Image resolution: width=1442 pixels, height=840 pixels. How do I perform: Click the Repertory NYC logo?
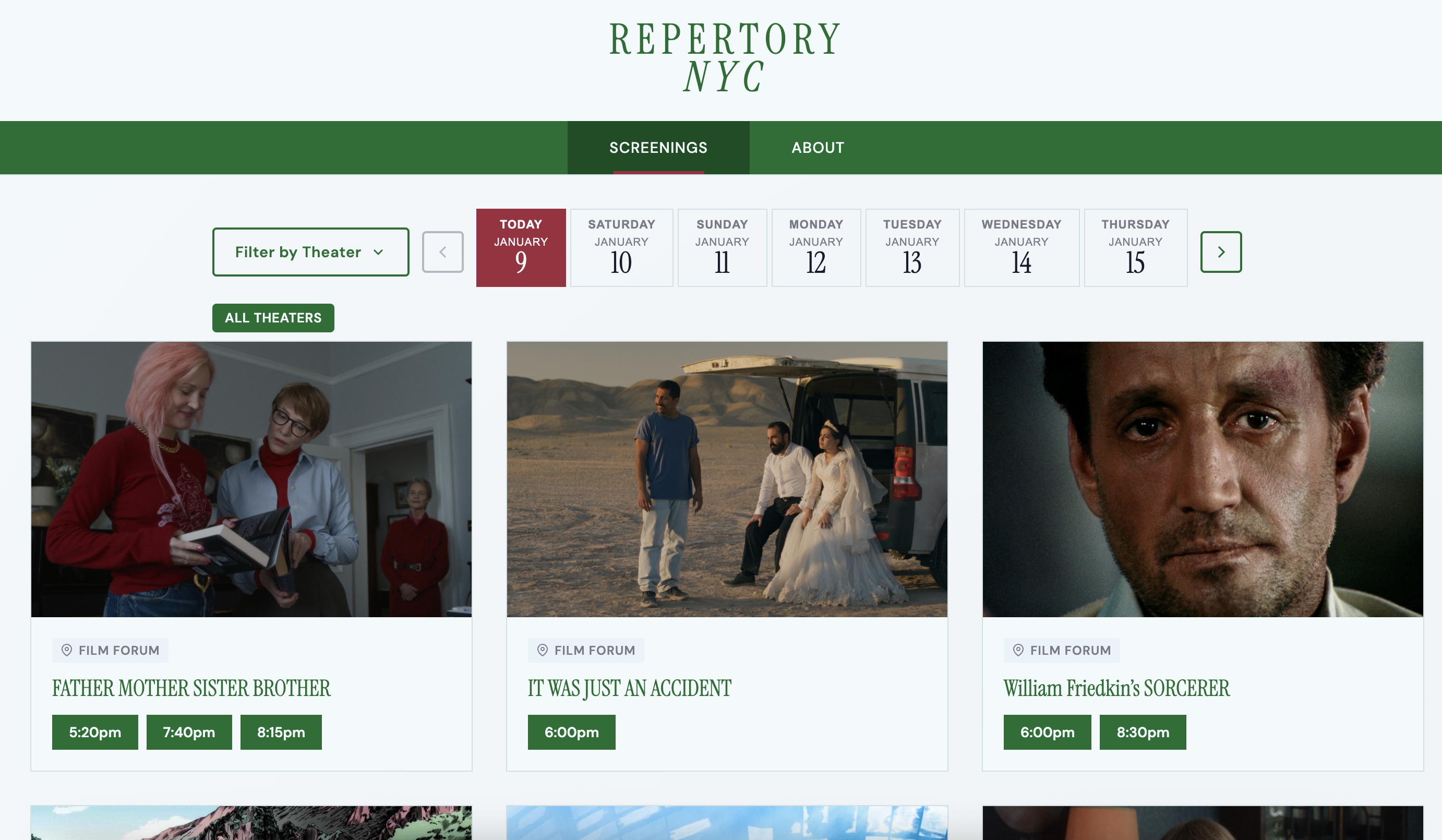[x=725, y=57]
